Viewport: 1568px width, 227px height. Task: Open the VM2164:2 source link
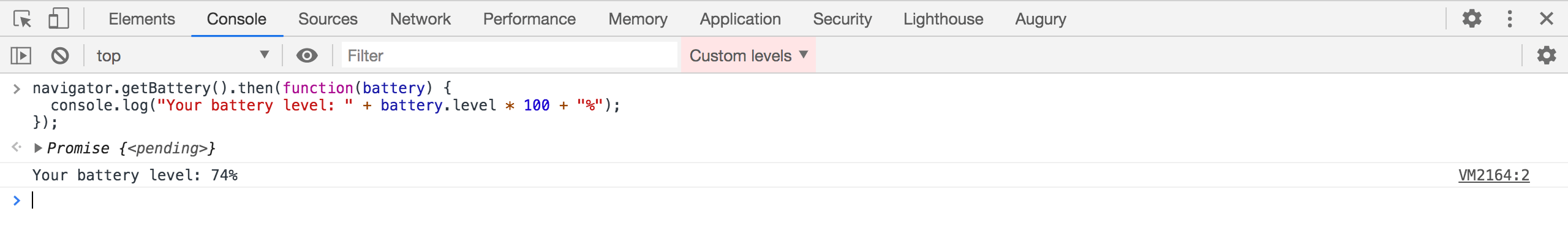pos(1494,175)
